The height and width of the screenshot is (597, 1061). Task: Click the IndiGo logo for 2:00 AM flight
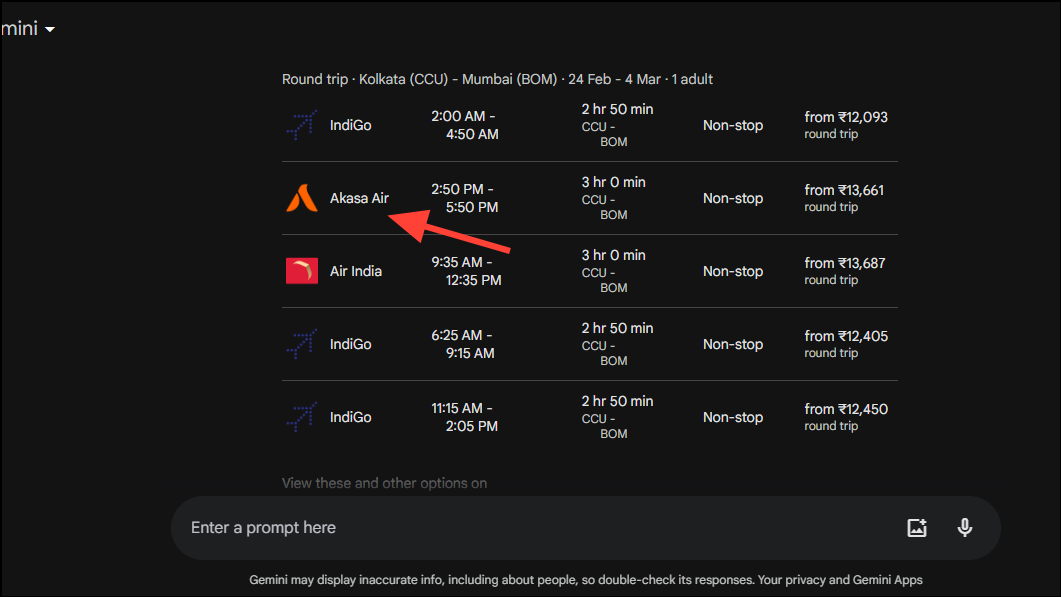pyautogui.click(x=302, y=125)
